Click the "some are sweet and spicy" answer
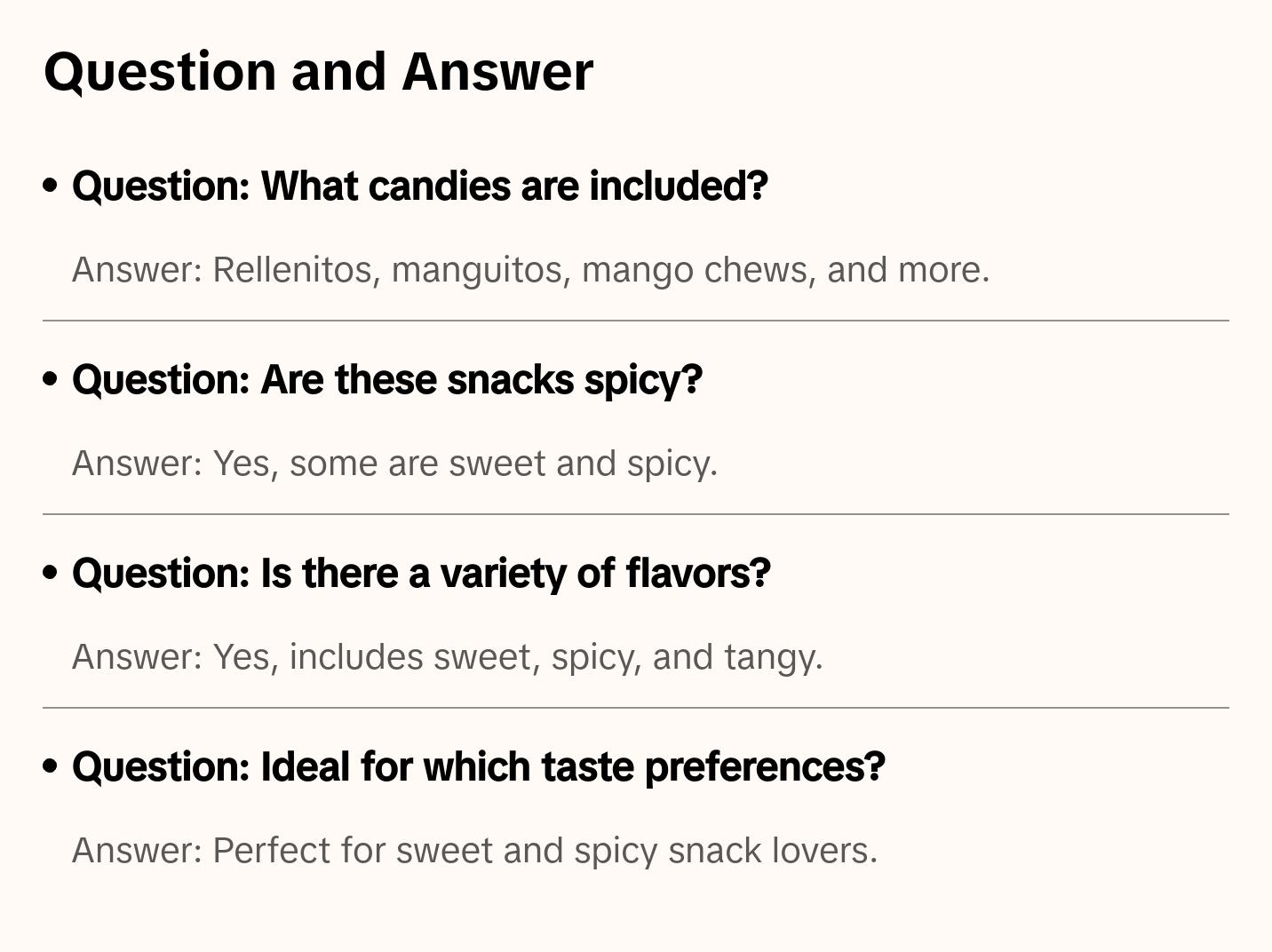 pos(394,464)
